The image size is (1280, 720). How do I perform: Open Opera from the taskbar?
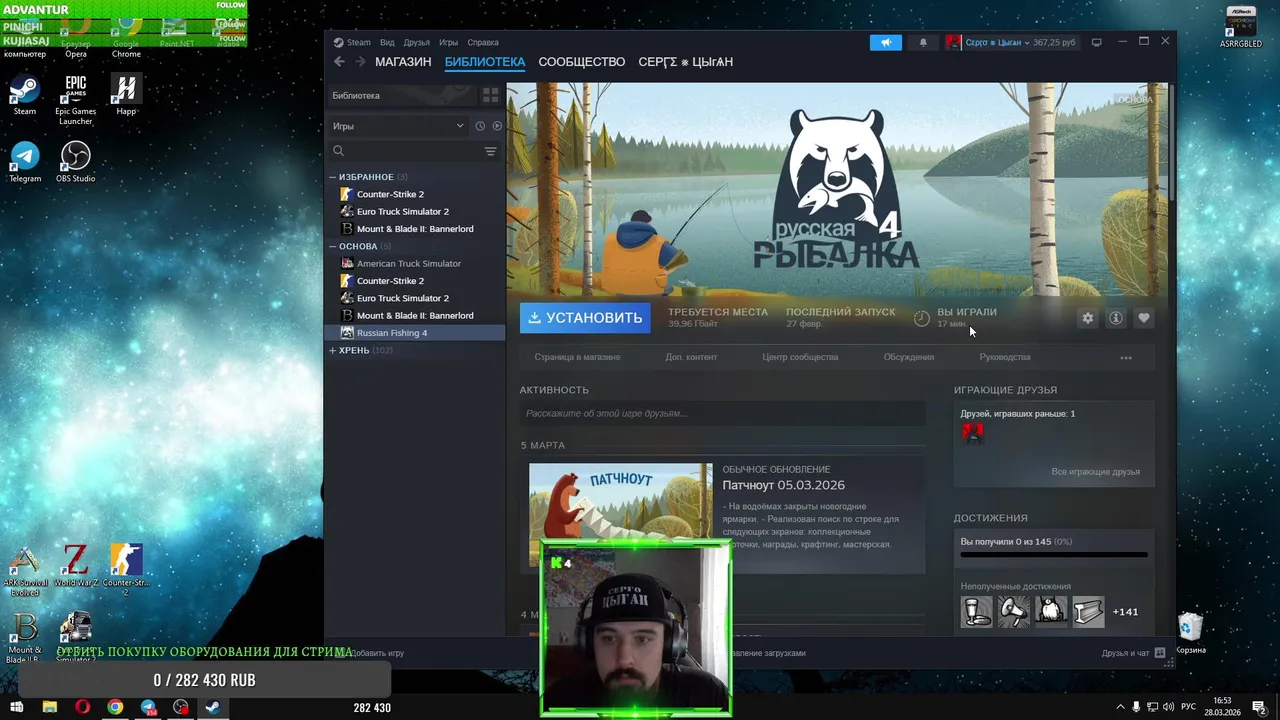(x=82, y=707)
